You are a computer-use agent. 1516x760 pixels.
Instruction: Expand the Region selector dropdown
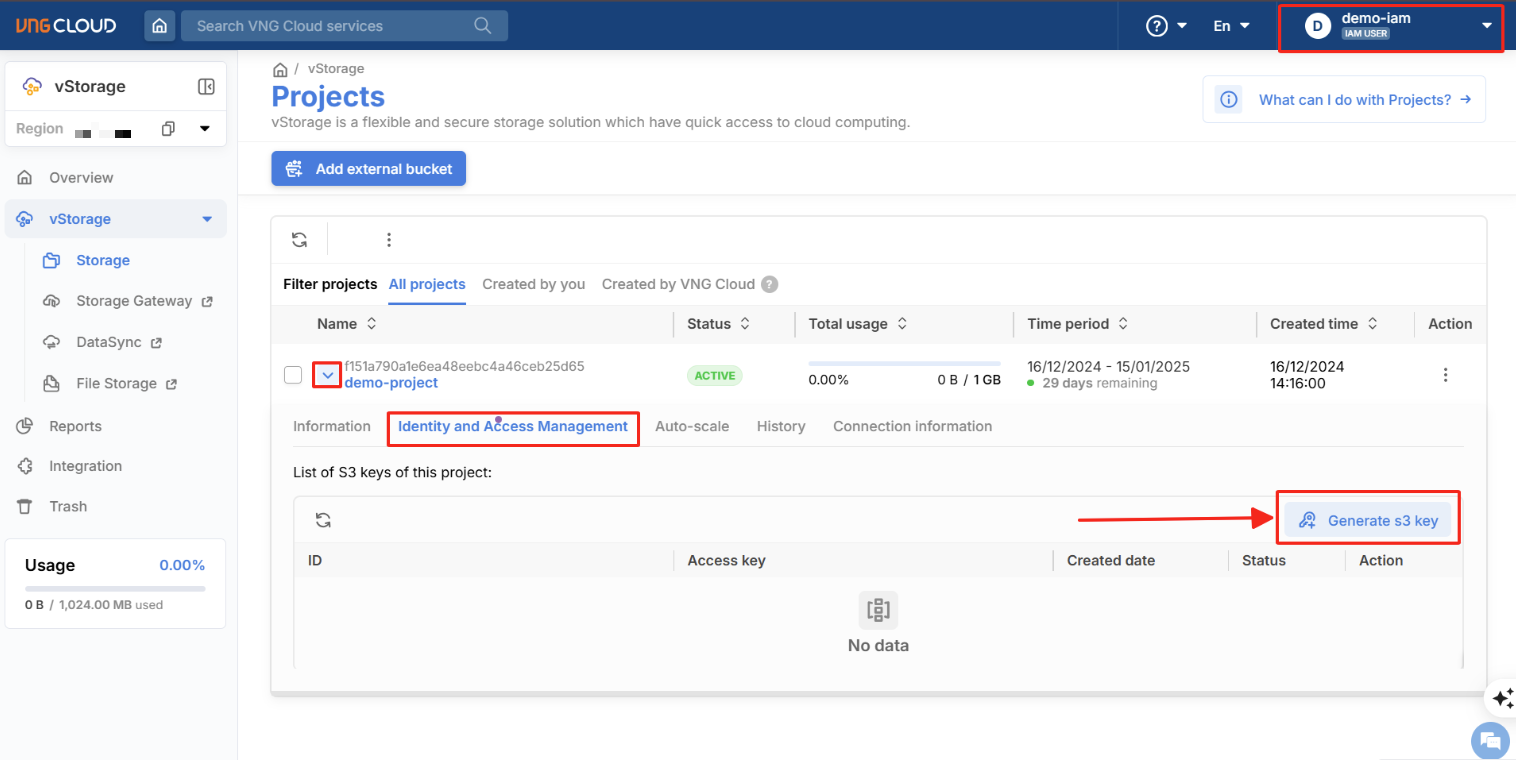click(205, 129)
